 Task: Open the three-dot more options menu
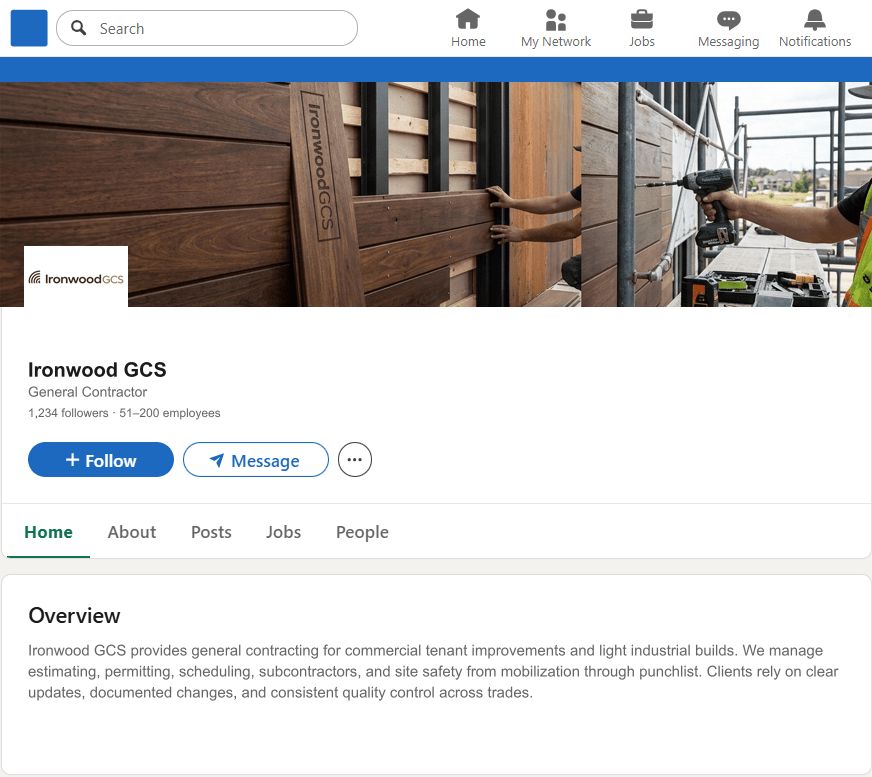tap(354, 459)
